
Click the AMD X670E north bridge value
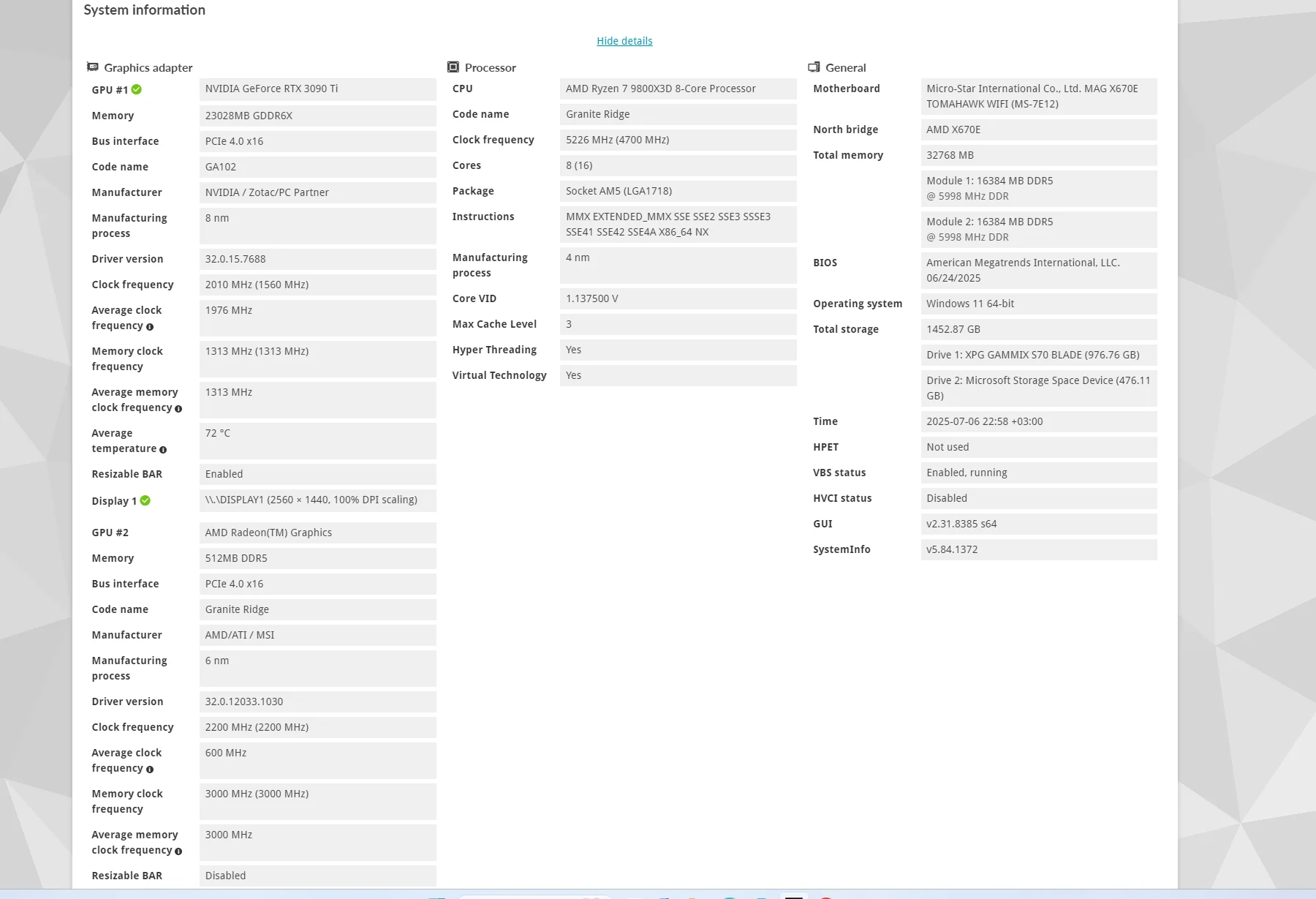1039,129
